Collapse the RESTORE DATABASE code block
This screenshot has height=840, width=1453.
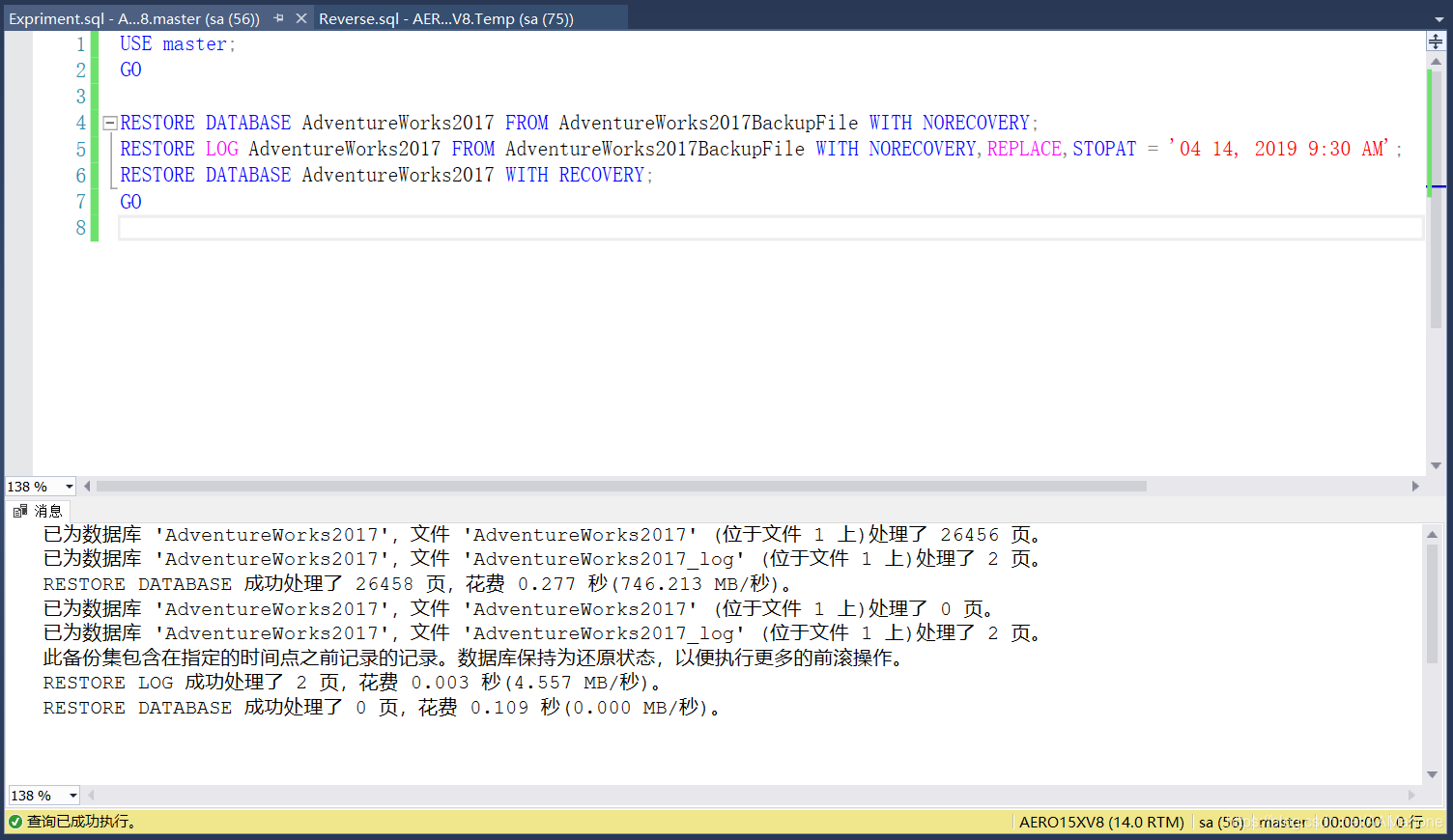point(110,124)
